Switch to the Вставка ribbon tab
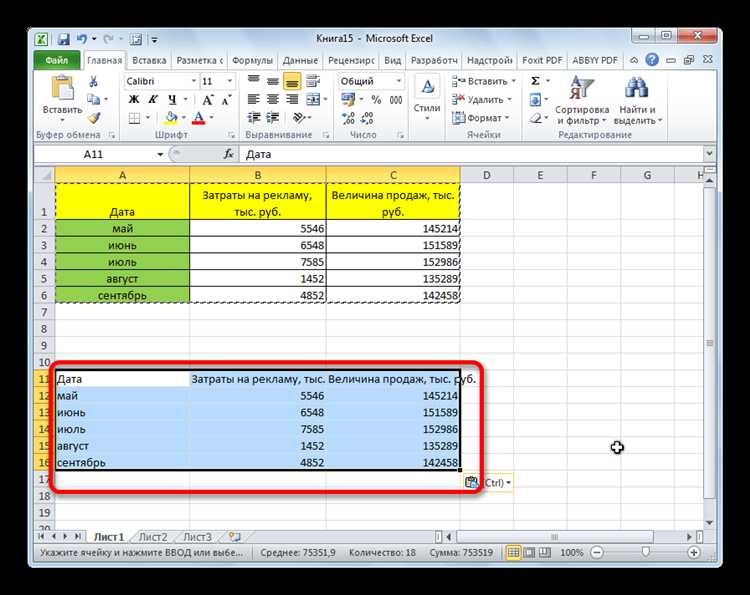 (149, 61)
